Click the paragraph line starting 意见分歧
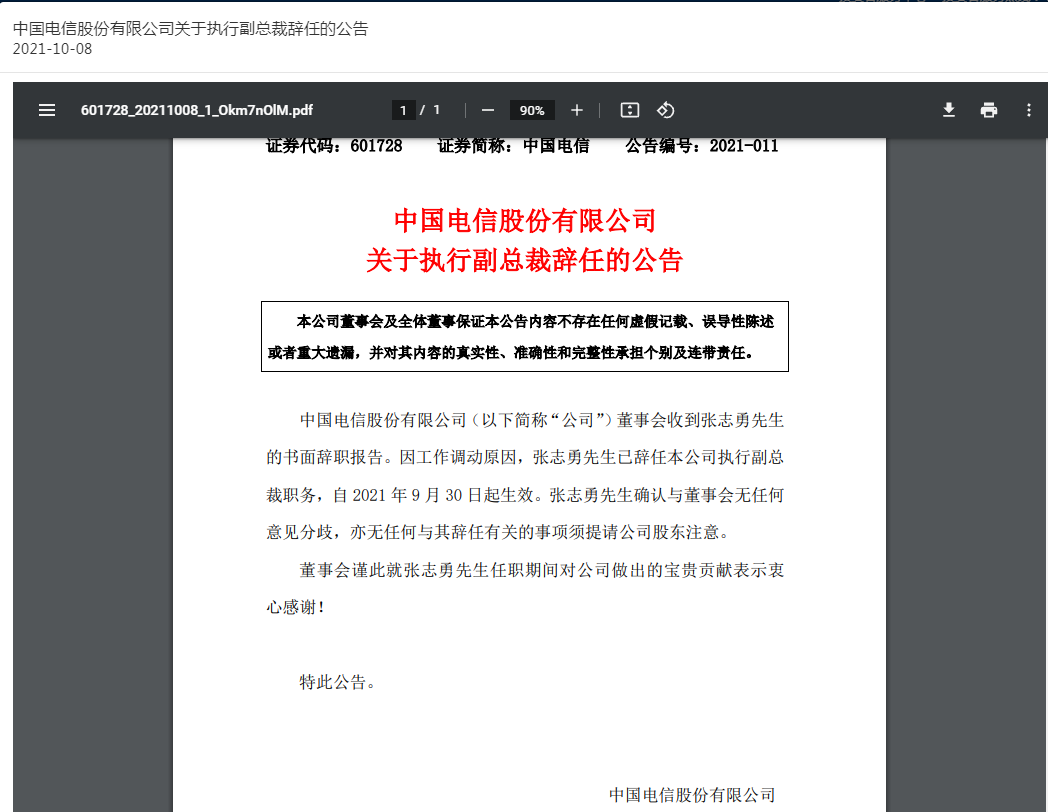The image size is (1048, 812). tap(499, 532)
